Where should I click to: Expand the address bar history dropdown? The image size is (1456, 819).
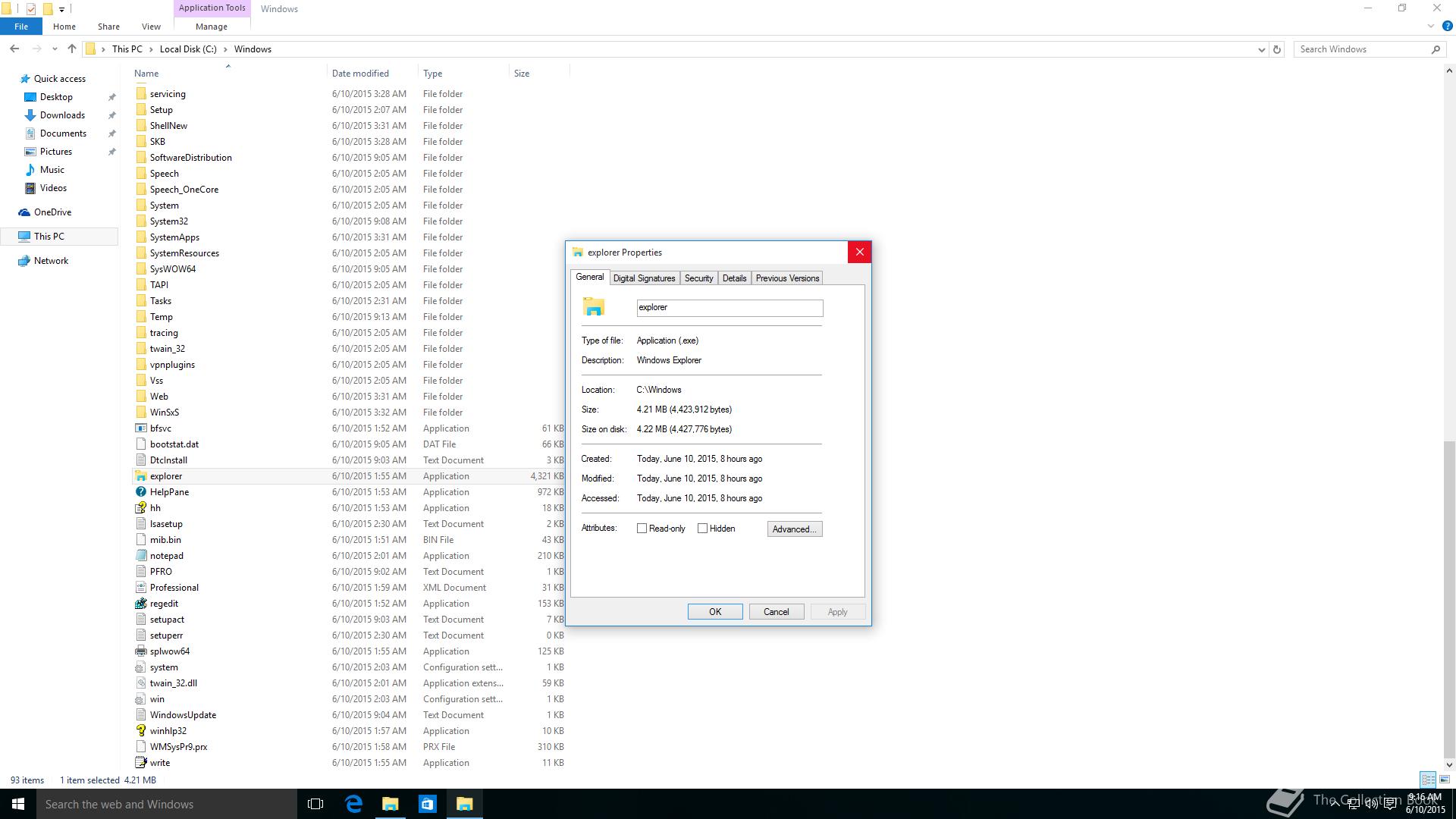[x=1262, y=49]
